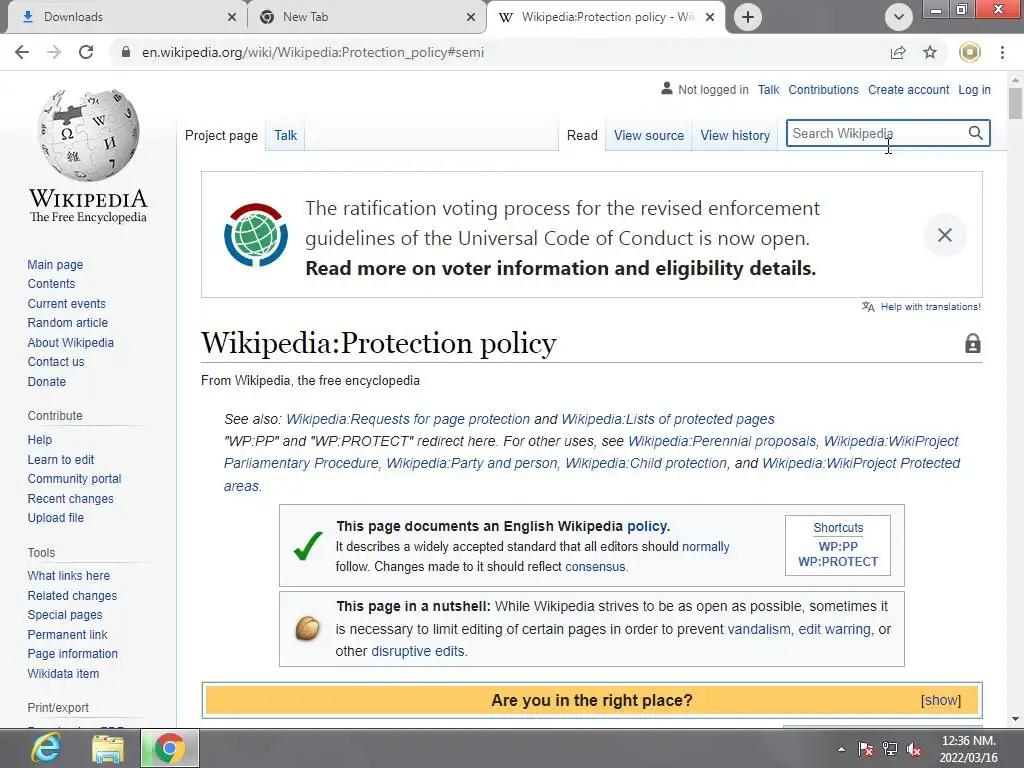Open the Contributions link
Screen dimensions: 1024x768
pos(823,89)
